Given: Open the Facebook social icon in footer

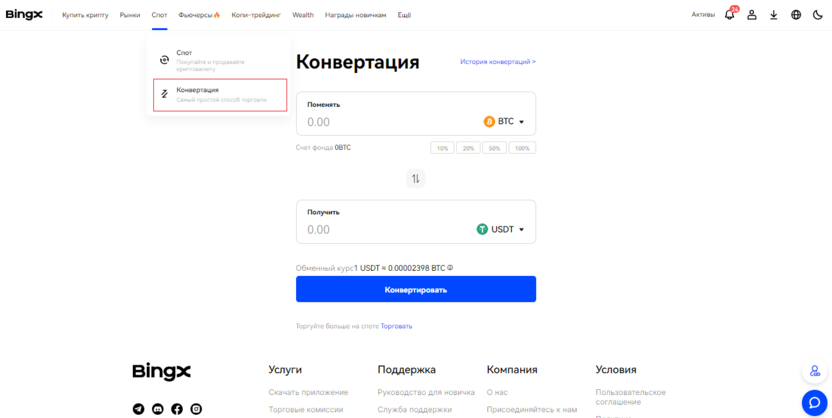Looking at the screenshot, I should (x=177, y=409).
